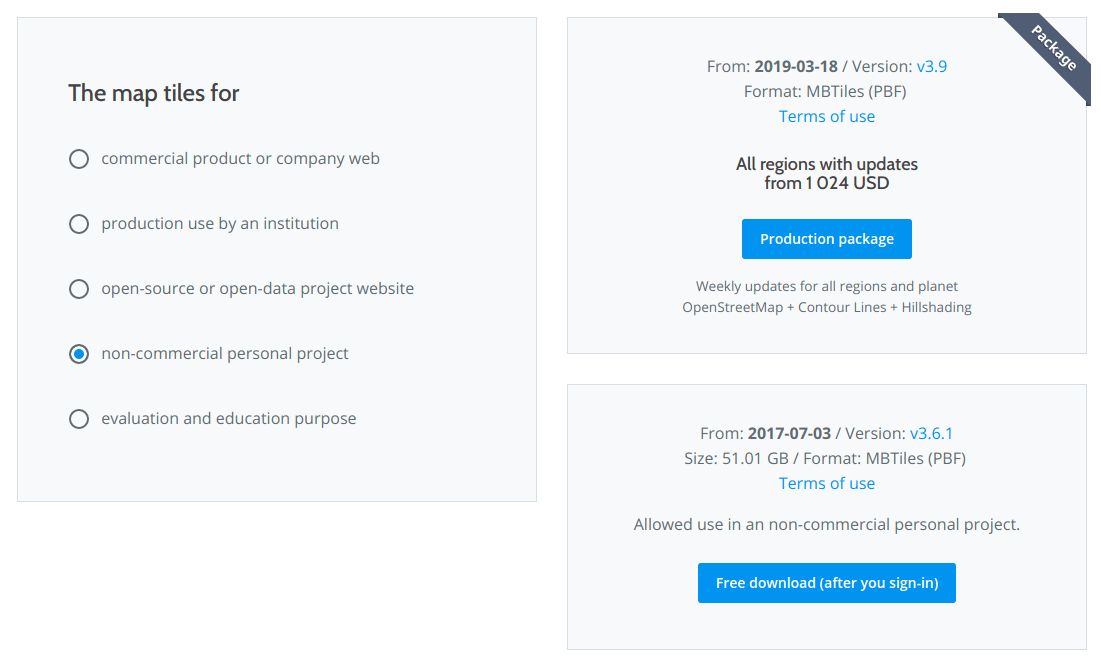Select the evaluation and education purpose radio button
The height and width of the screenshot is (660, 1101).
coord(79,419)
